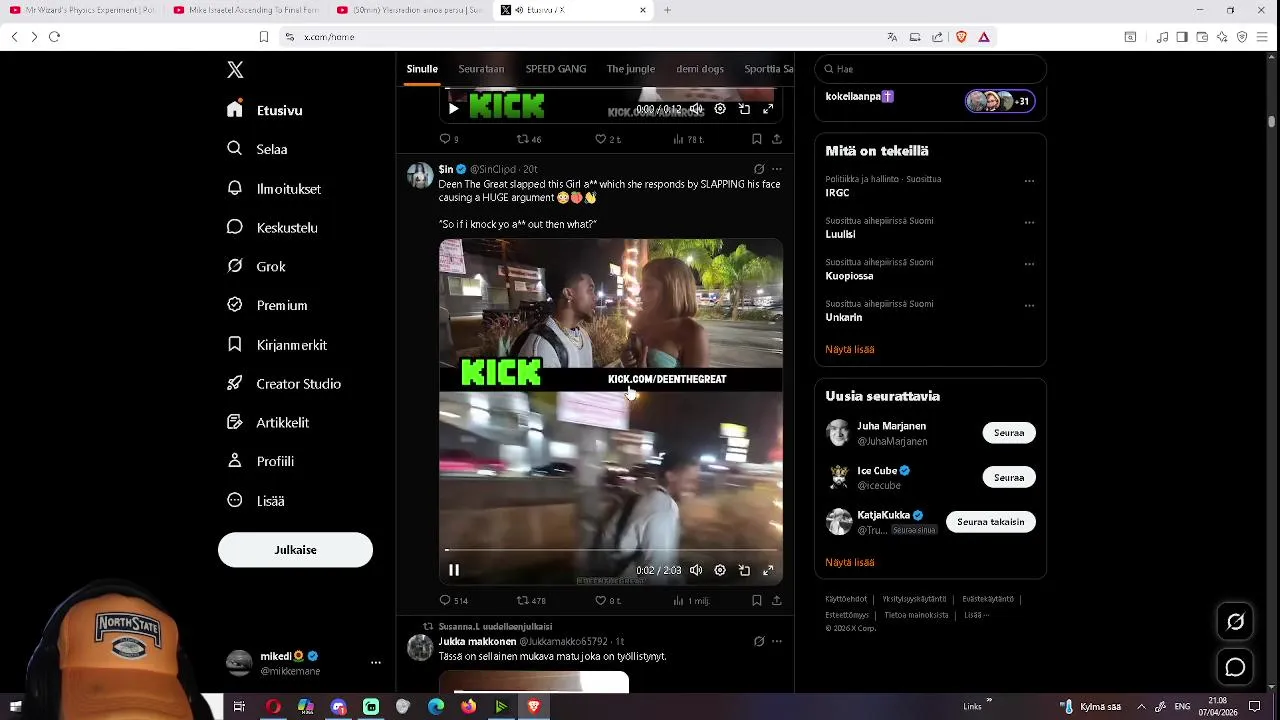Open Microsoft Edge from taskbar
The width and height of the screenshot is (1280, 720).
point(436,707)
